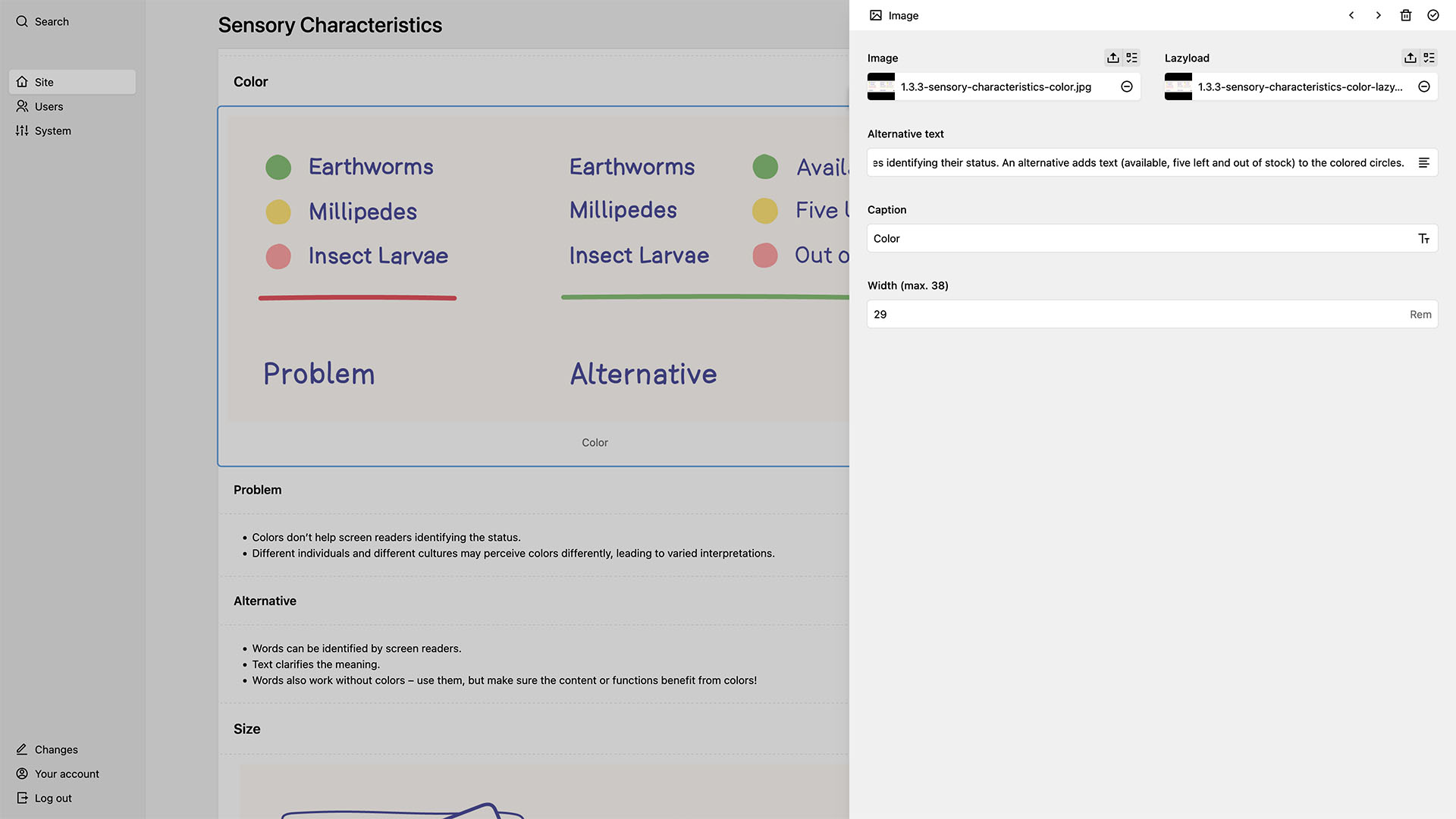Open System settings in sidebar
Screen dimensions: 1456x819
(x=52, y=130)
